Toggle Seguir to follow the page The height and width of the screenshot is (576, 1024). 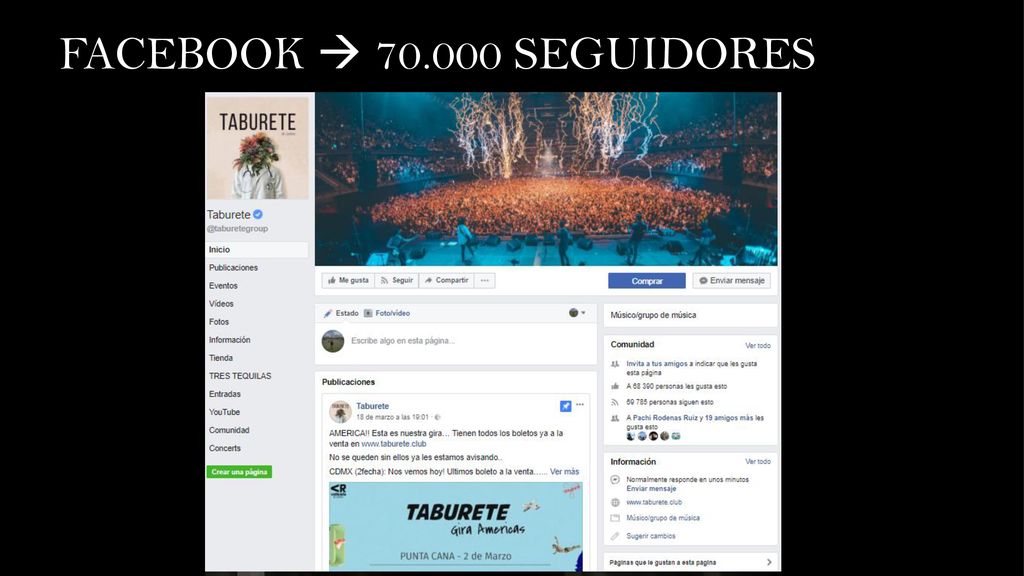click(x=396, y=280)
